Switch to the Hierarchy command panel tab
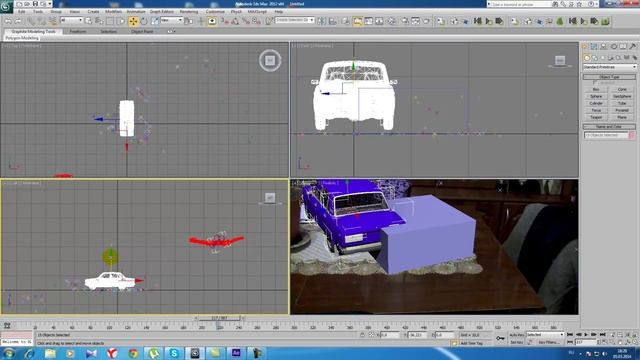Viewport: 640px width, 360px height. coord(604,47)
